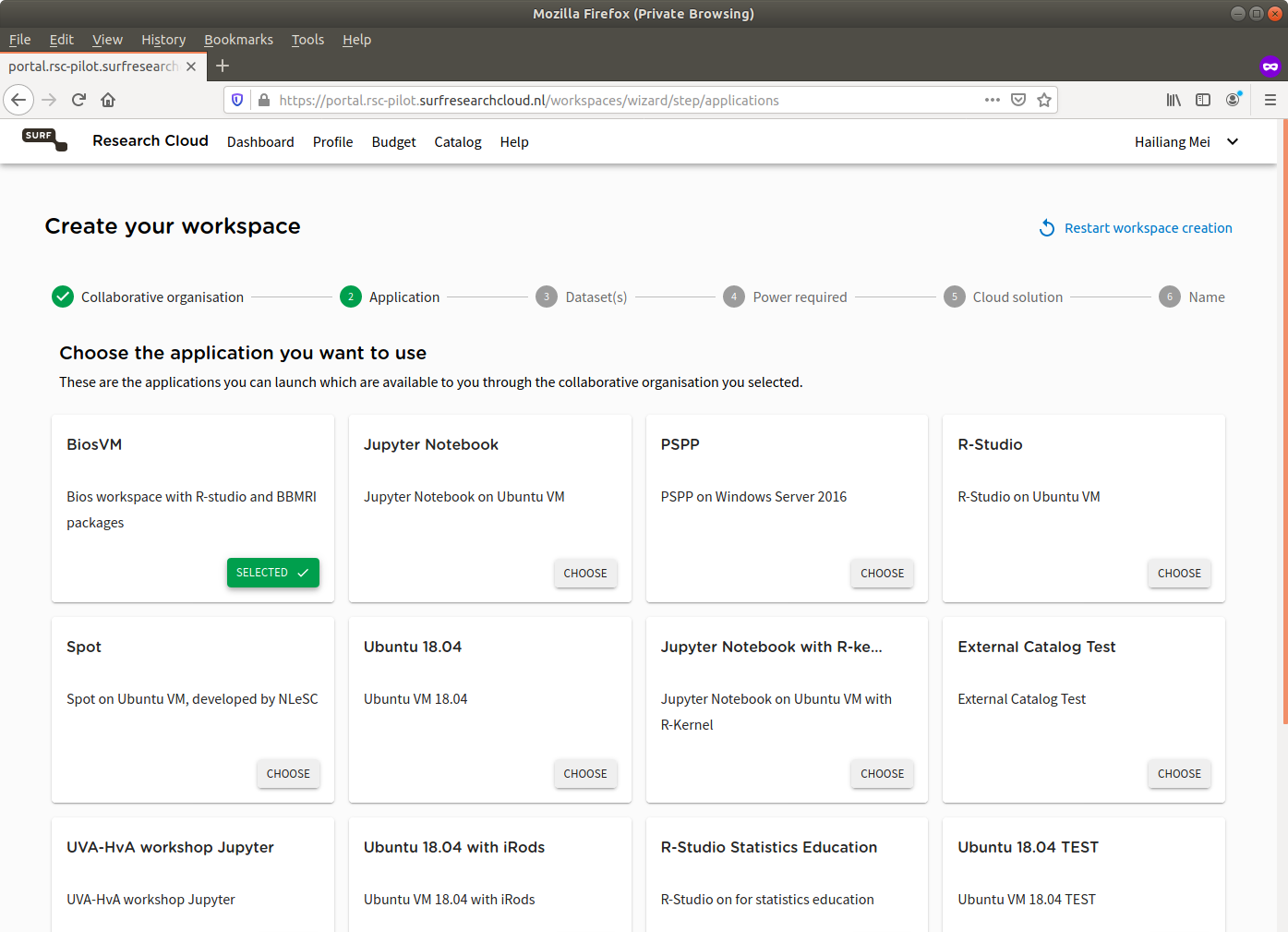Open the History menu
This screenshot has width=1288, height=932.
click(163, 40)
